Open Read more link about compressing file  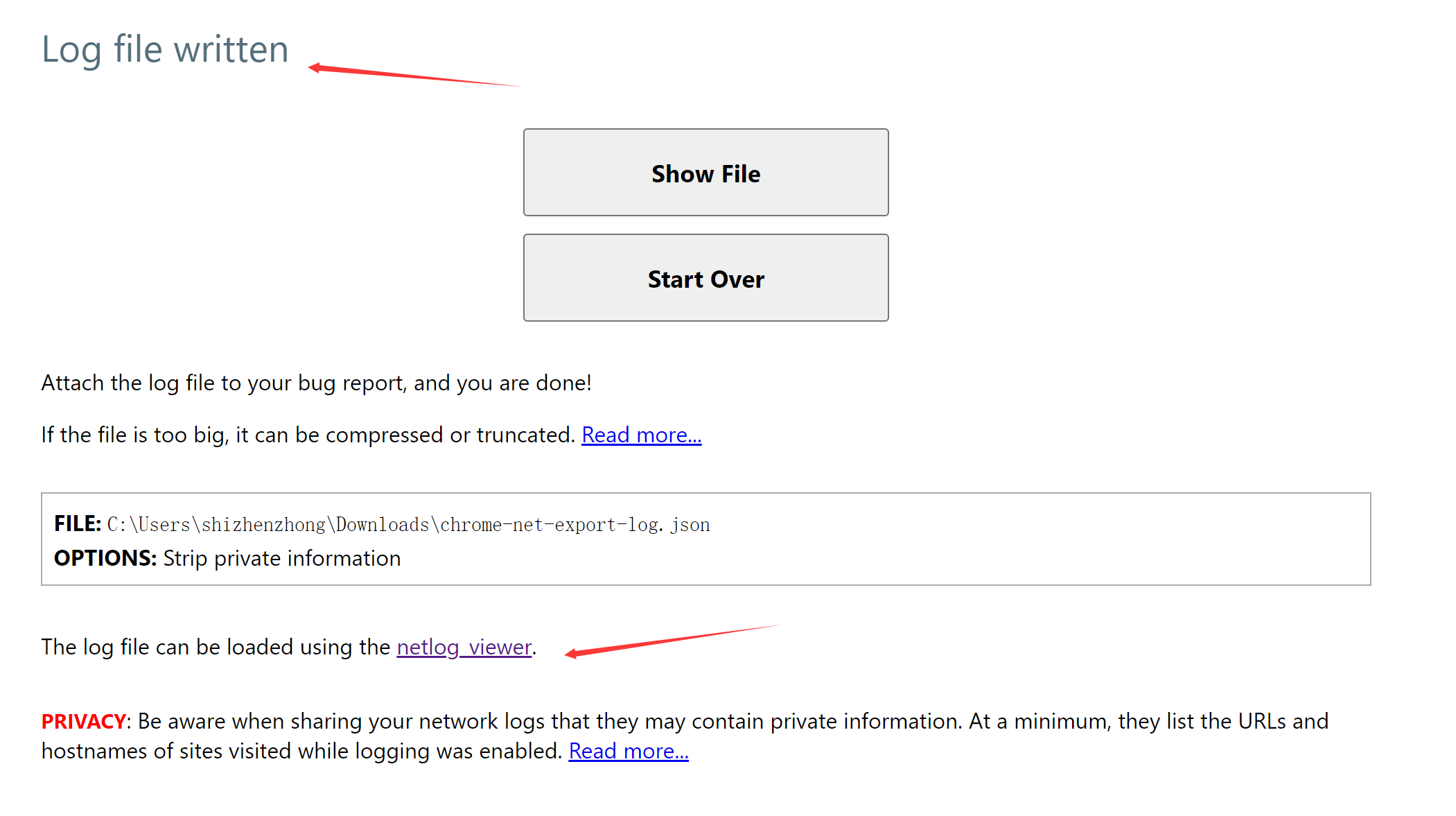tap(641, 435)
